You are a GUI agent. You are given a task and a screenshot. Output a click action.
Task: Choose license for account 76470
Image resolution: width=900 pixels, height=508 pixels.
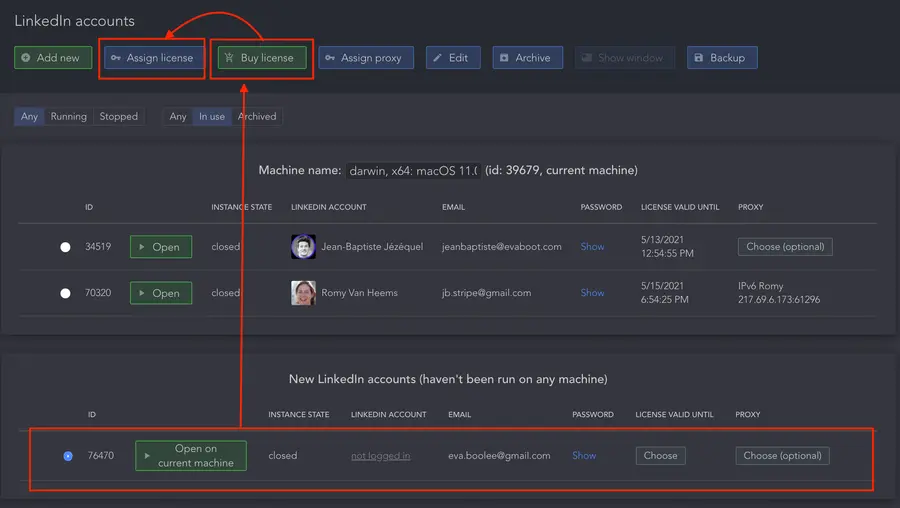(x=661, y=456)
